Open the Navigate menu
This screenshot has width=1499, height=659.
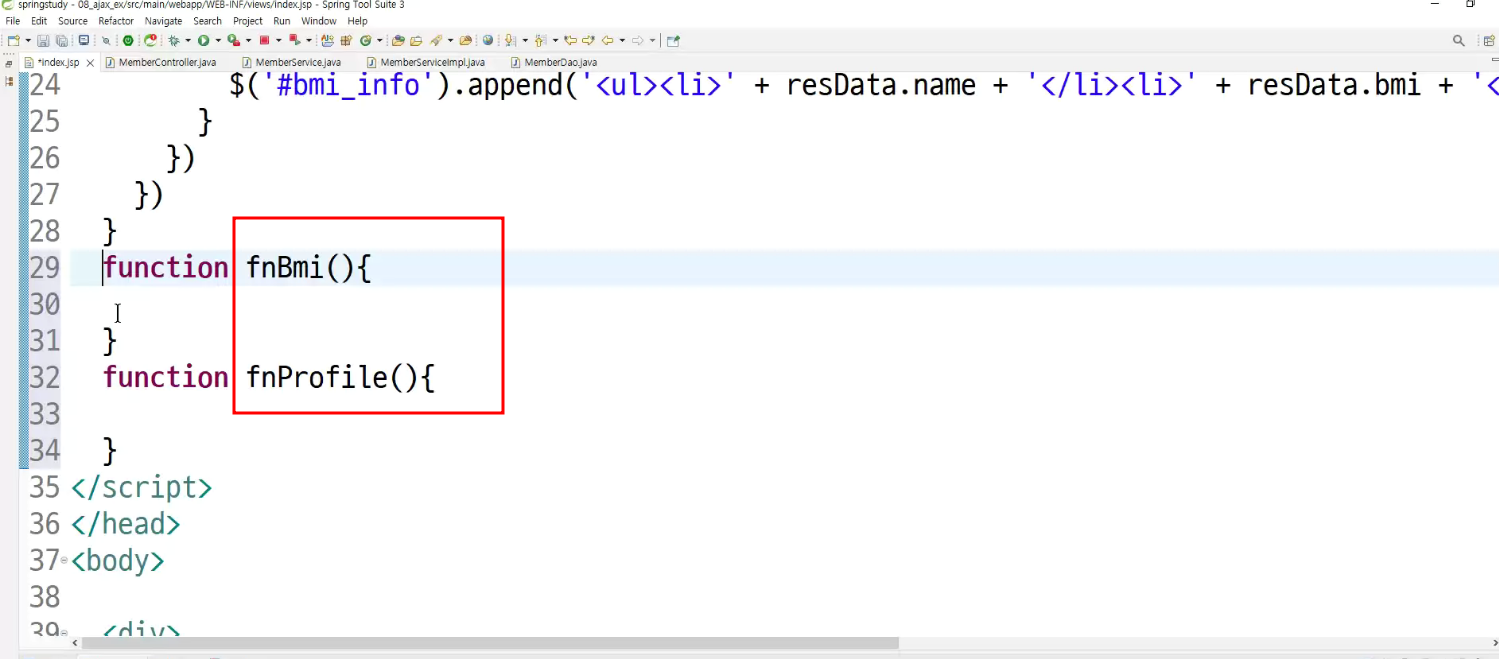[163, 21]
